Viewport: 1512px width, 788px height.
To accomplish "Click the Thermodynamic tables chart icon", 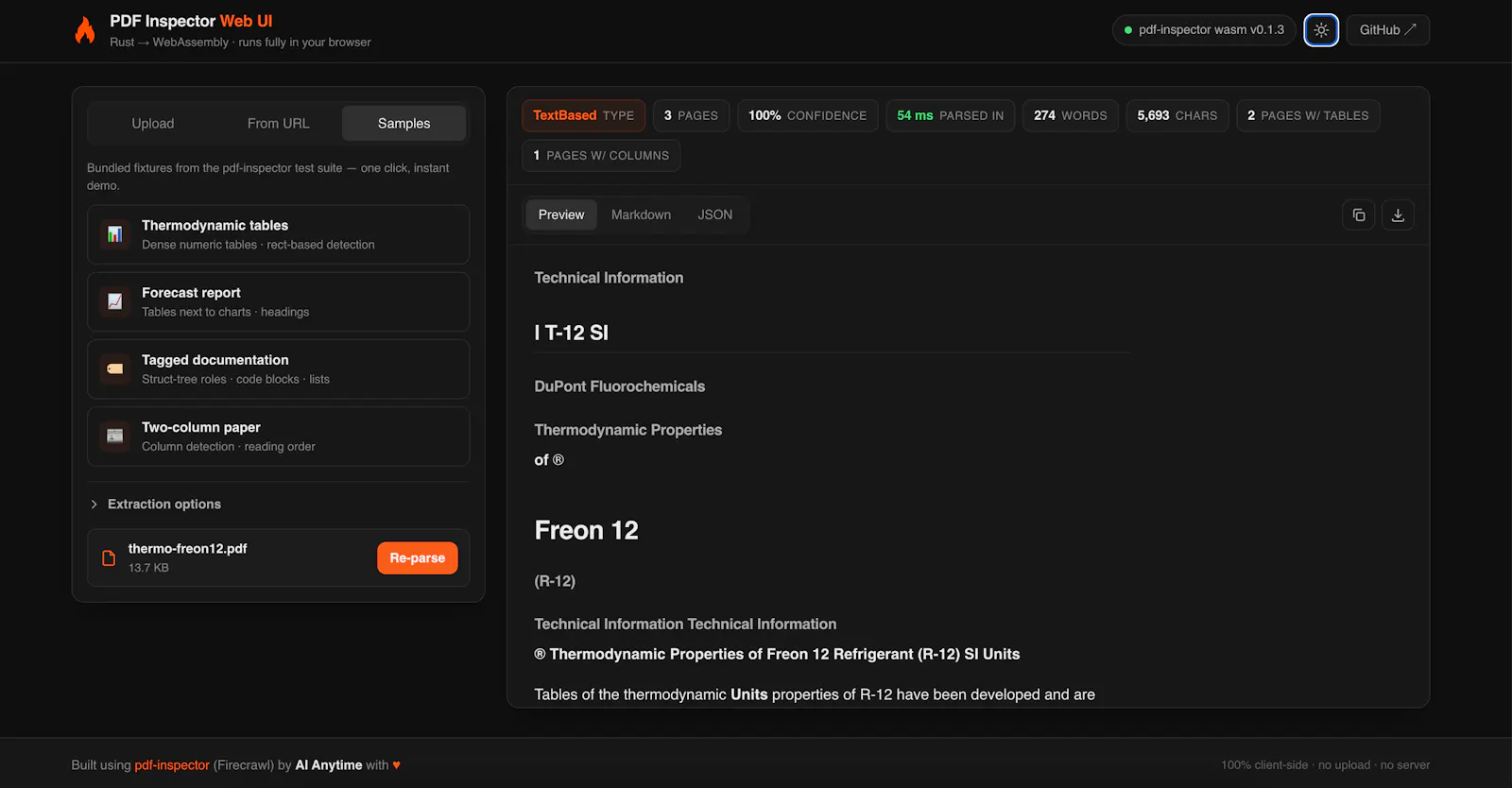I will (114, 234).
